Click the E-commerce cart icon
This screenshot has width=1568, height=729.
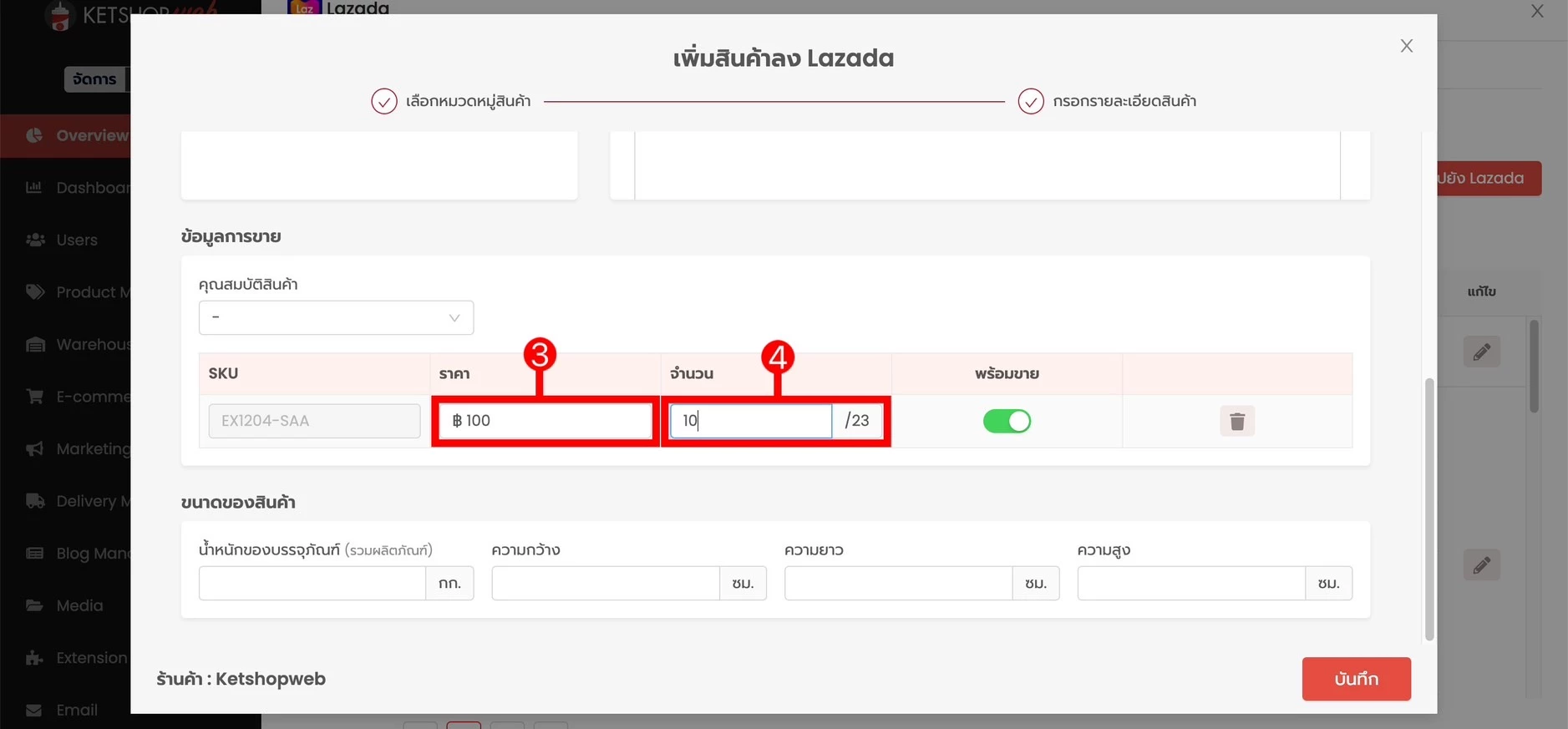pos(35,396)
